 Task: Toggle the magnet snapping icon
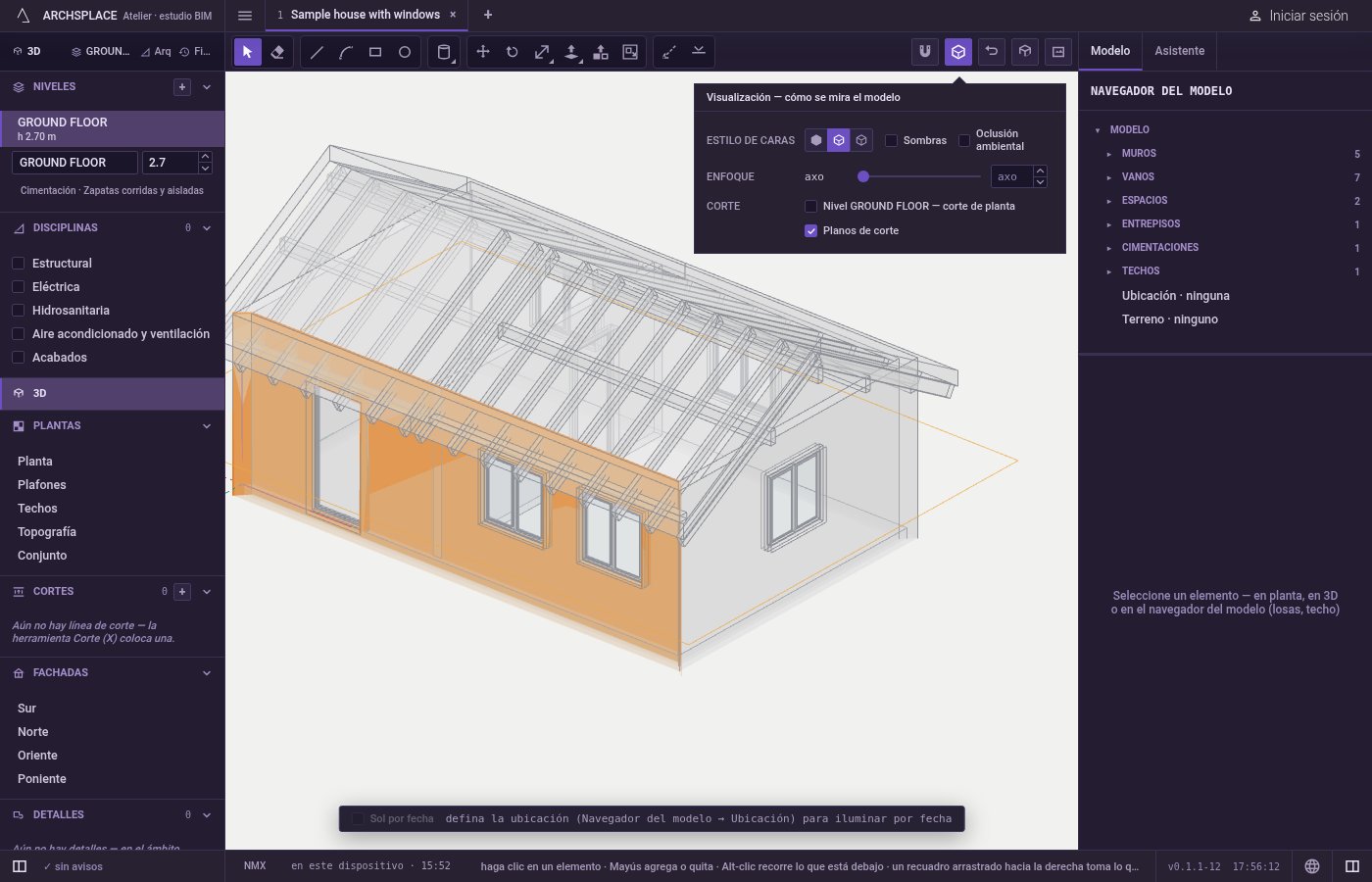925,52
